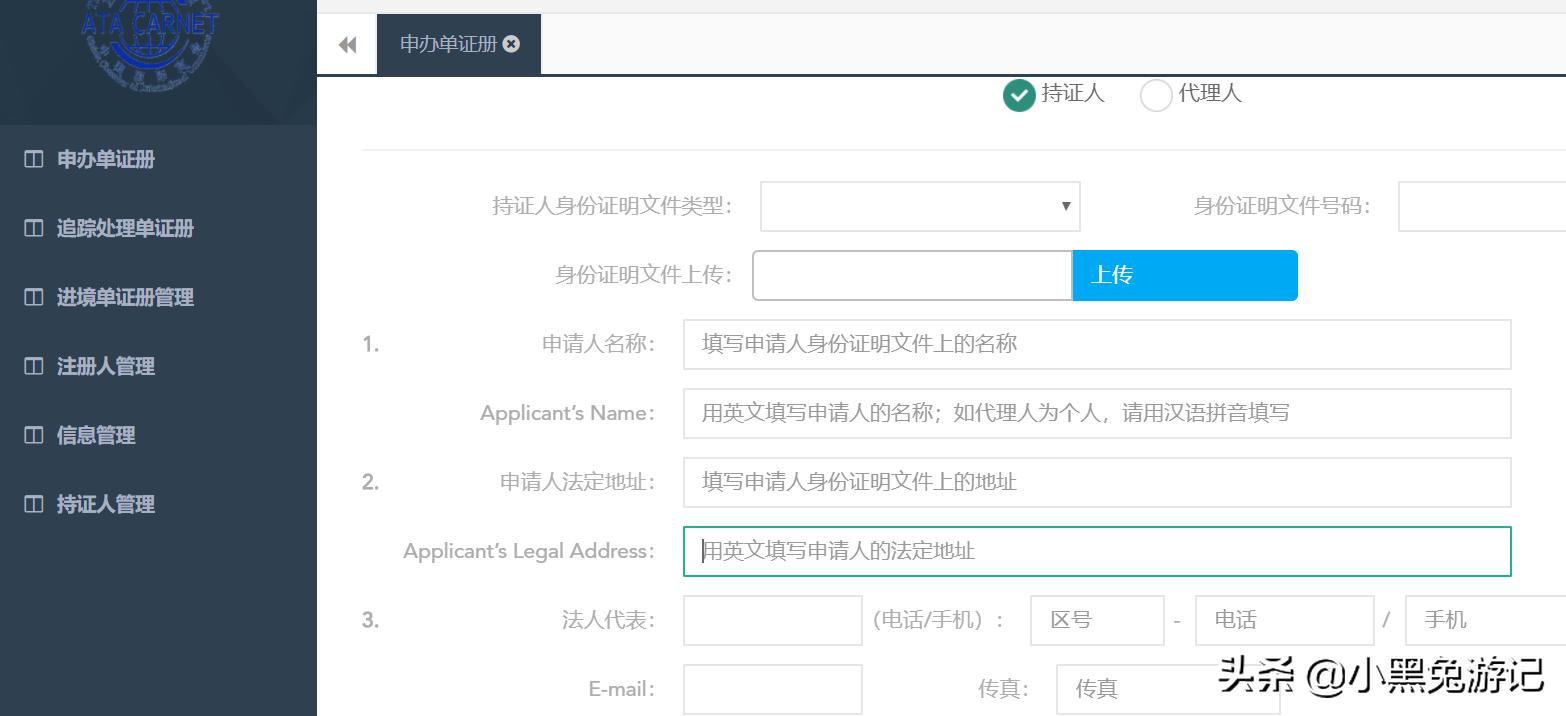Click the E-mail input field
Screen dimensions: 1566x716
click(x=772, y=688)
